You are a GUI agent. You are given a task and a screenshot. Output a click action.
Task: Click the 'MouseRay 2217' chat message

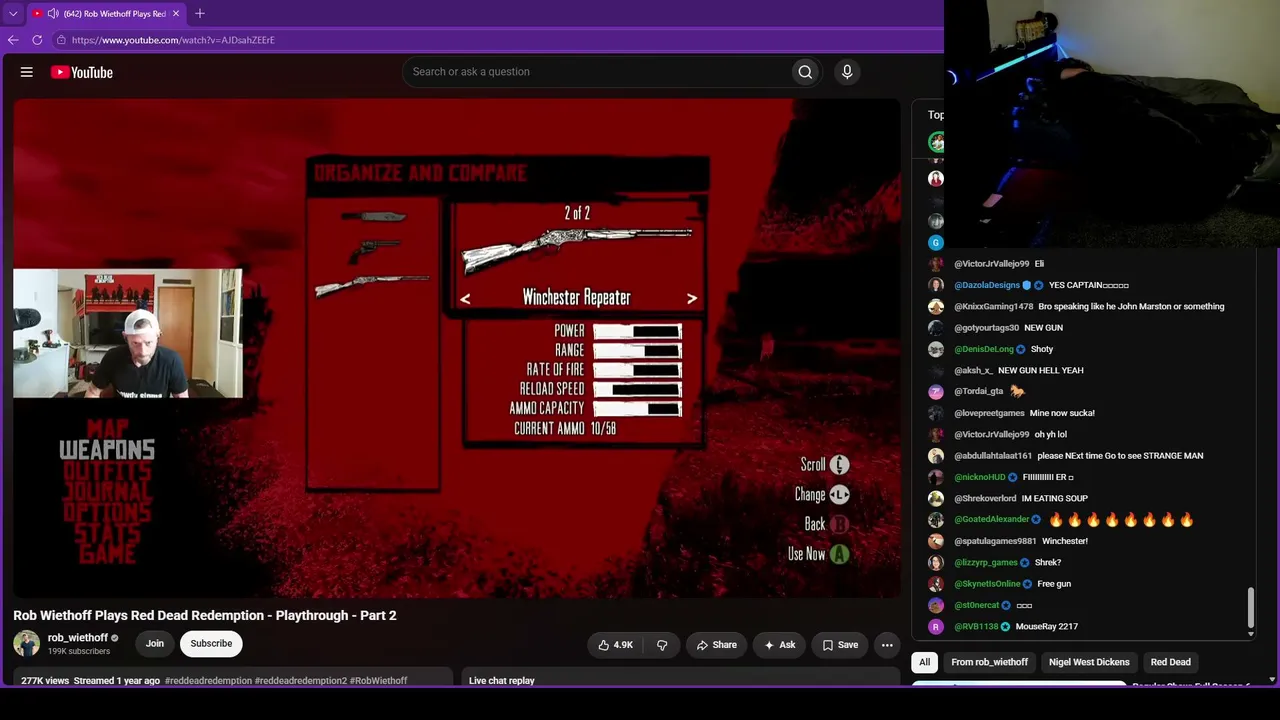[1047, 627]
